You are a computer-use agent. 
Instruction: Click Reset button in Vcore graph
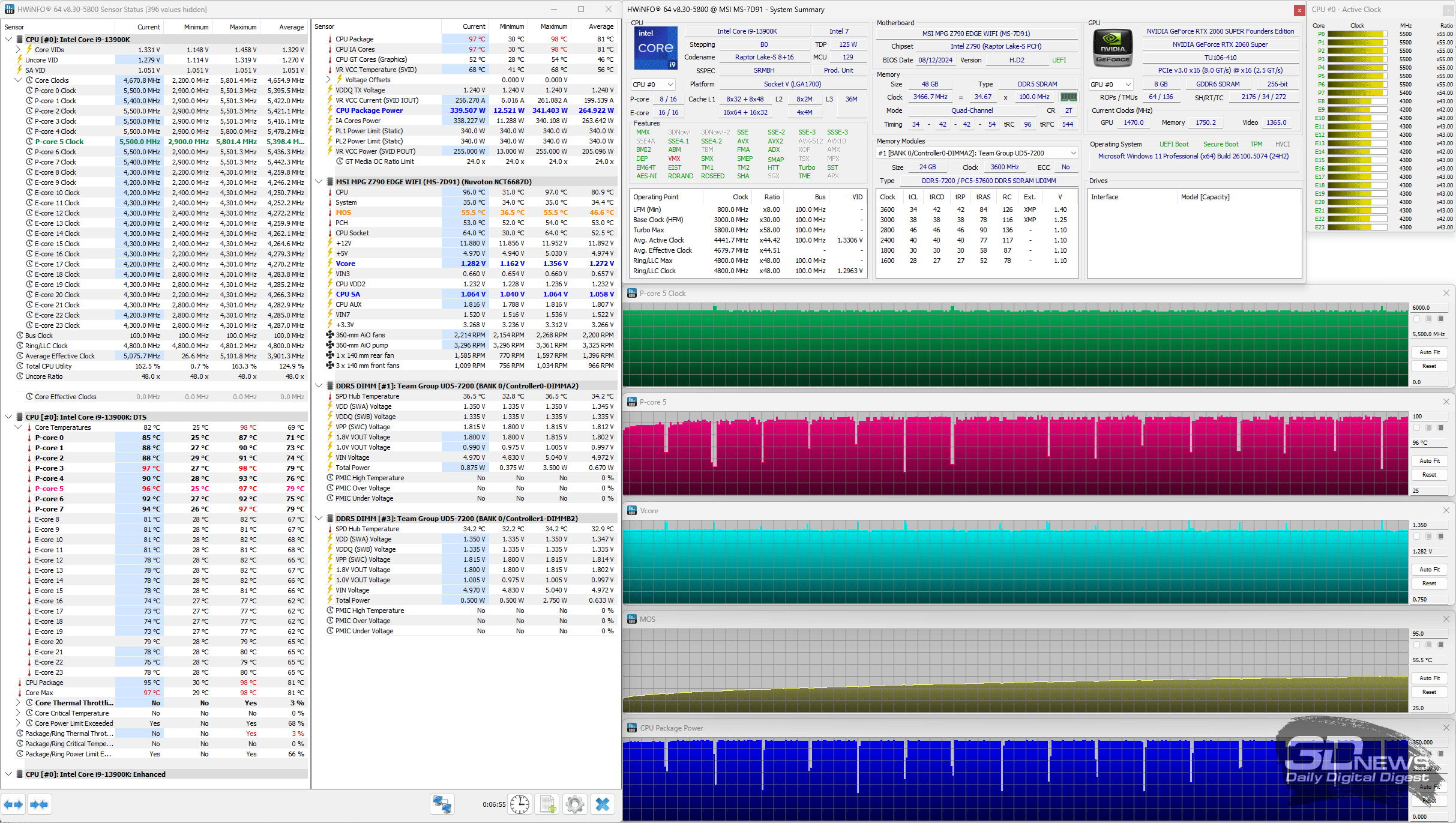point(1429,583)
